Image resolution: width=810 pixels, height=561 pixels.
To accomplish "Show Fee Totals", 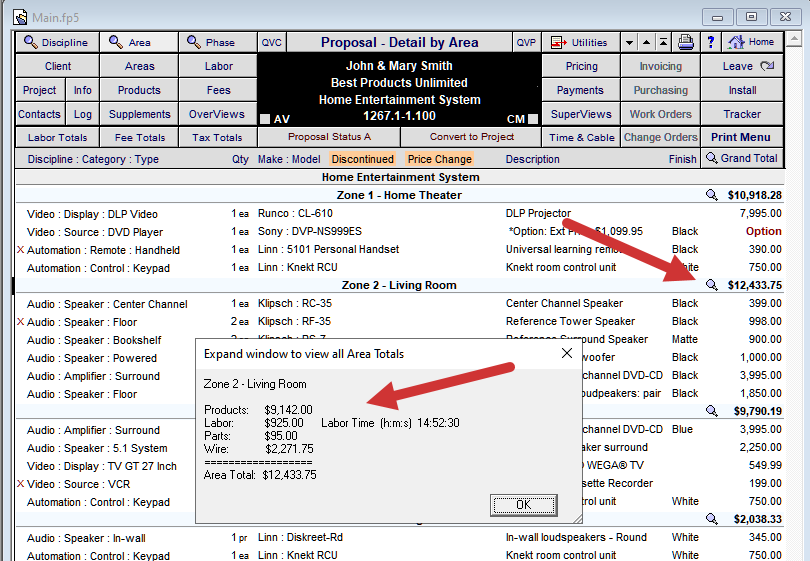I will (139, 137).
